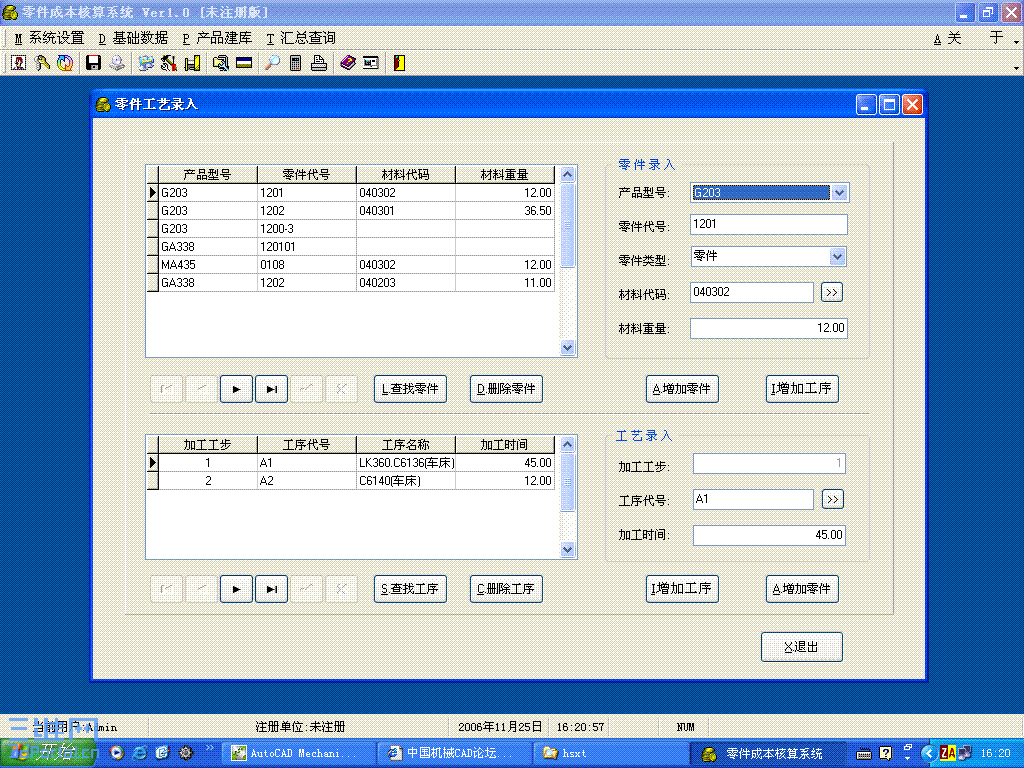The image size is (1024, 768).
Task: Click the magnifying glass search icon
Action: 272,63
